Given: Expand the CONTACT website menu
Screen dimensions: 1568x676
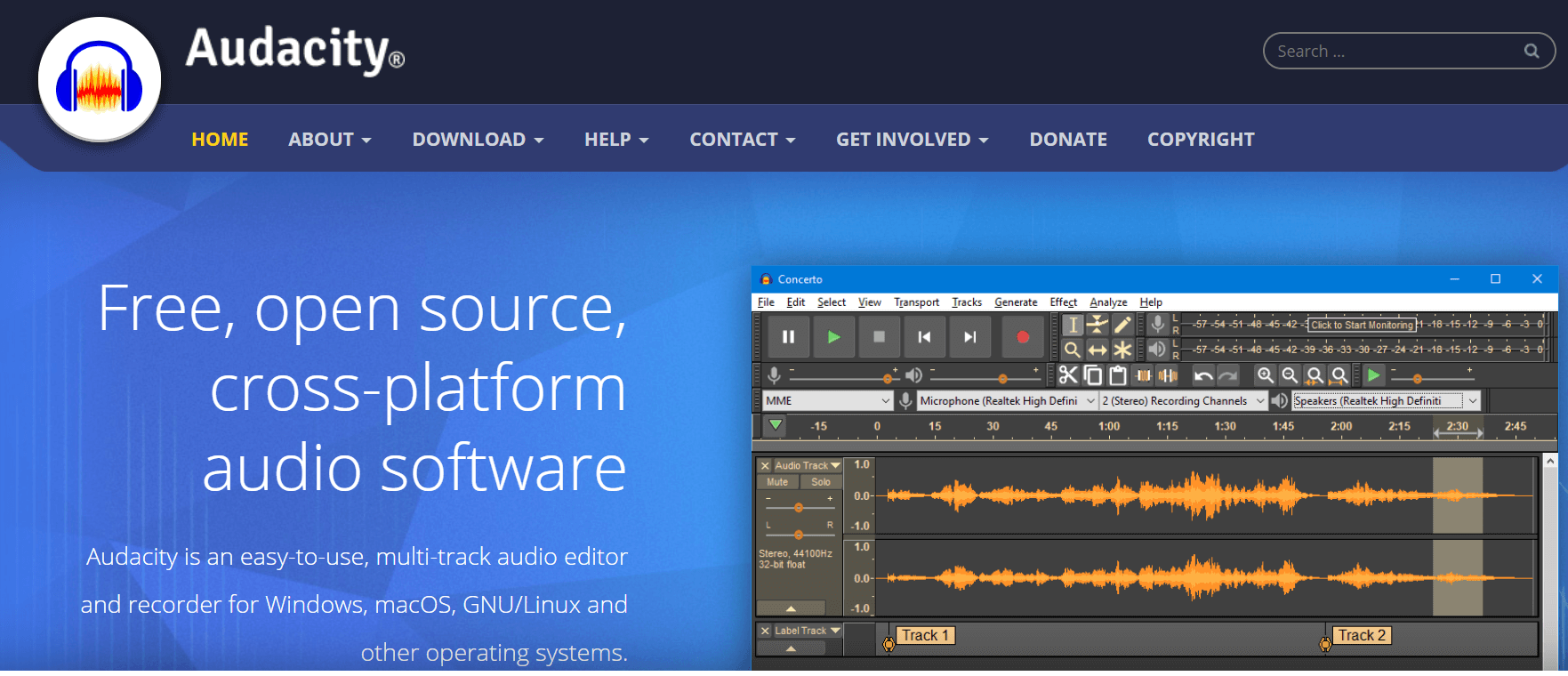Looking at the screenshot, I should (x=743, y=140).
